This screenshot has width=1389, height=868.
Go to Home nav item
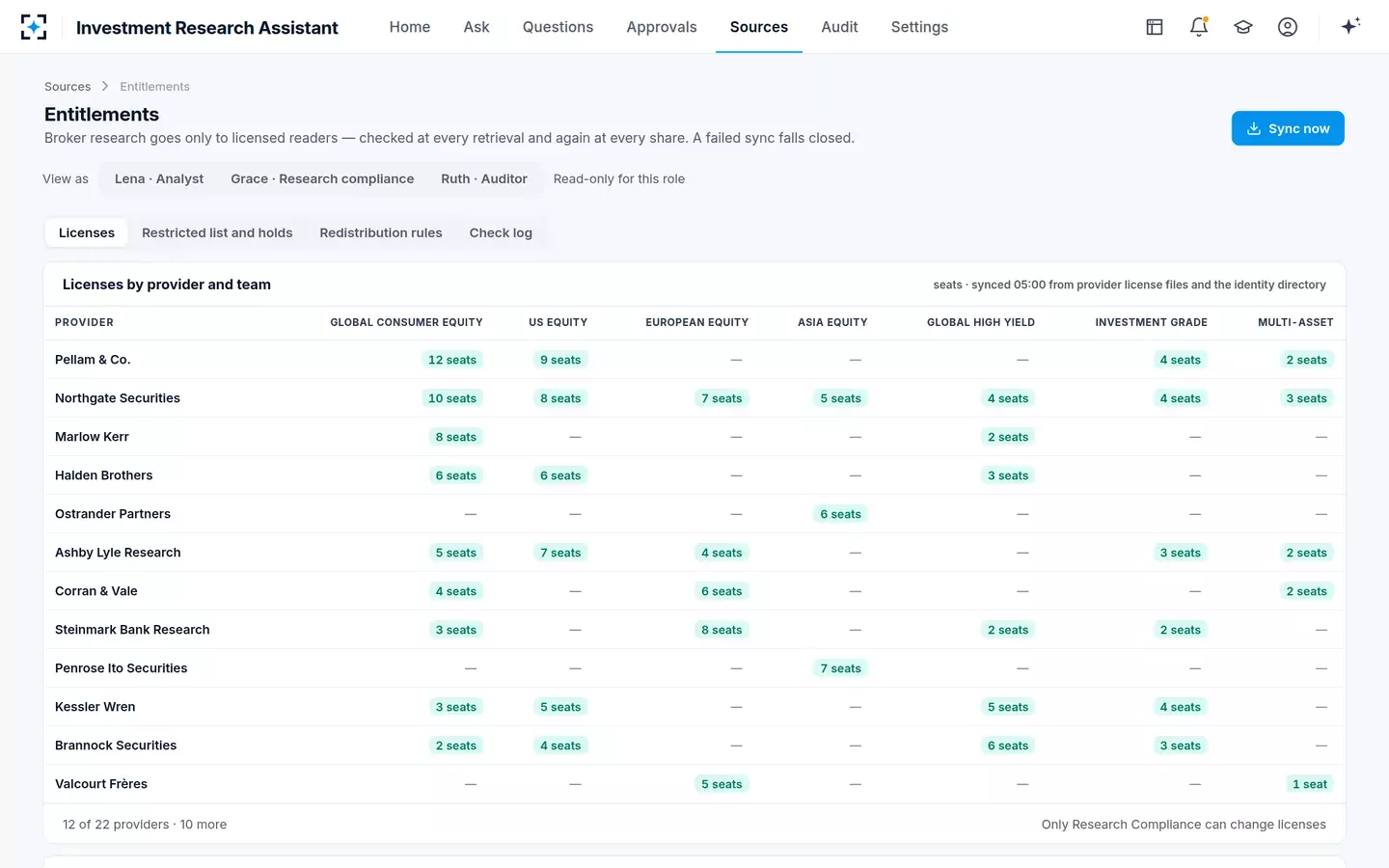410,27
